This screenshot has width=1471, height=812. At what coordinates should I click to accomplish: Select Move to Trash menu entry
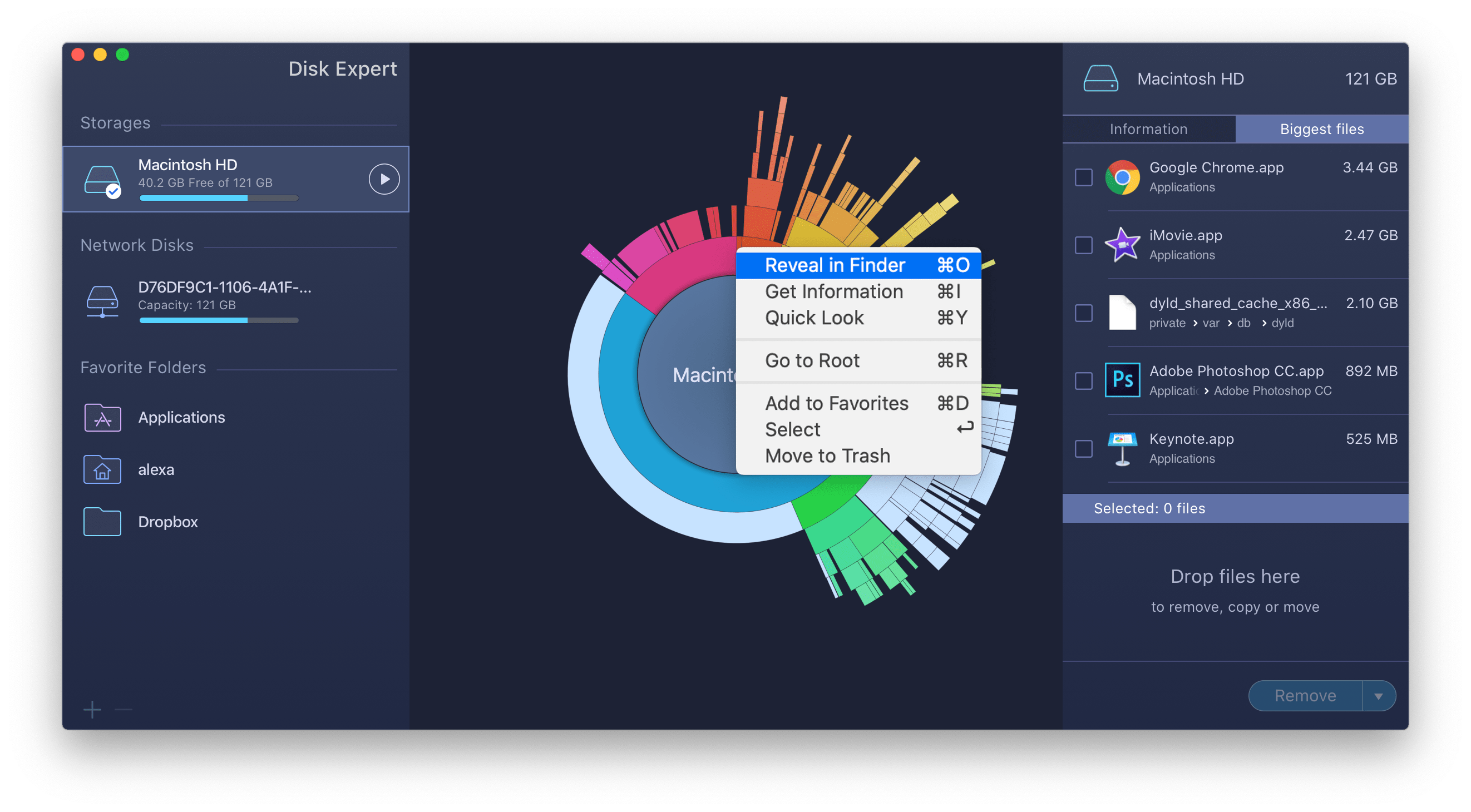coord(827,455)
